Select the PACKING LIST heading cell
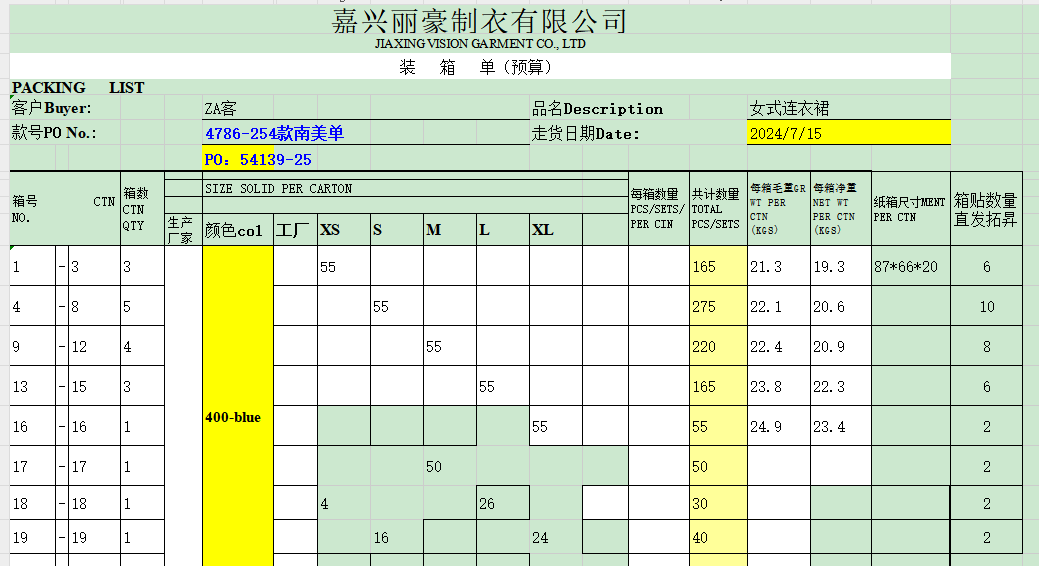The width and height of the screenshot is (1039, 566). (x=78, y=88)
